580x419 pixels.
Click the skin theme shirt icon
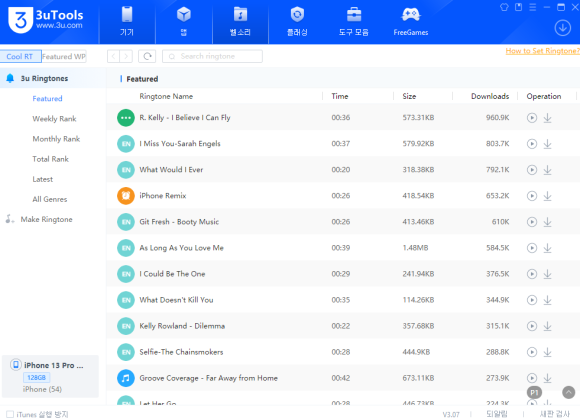[504, 7]
